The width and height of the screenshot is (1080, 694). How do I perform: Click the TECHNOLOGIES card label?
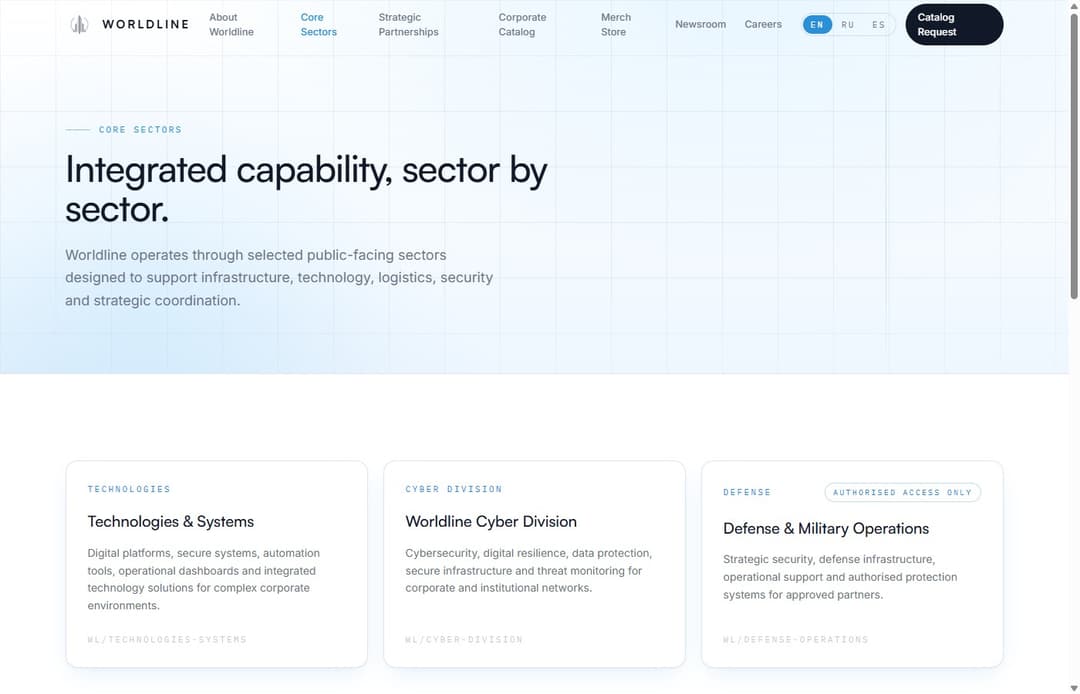(129, 489)
